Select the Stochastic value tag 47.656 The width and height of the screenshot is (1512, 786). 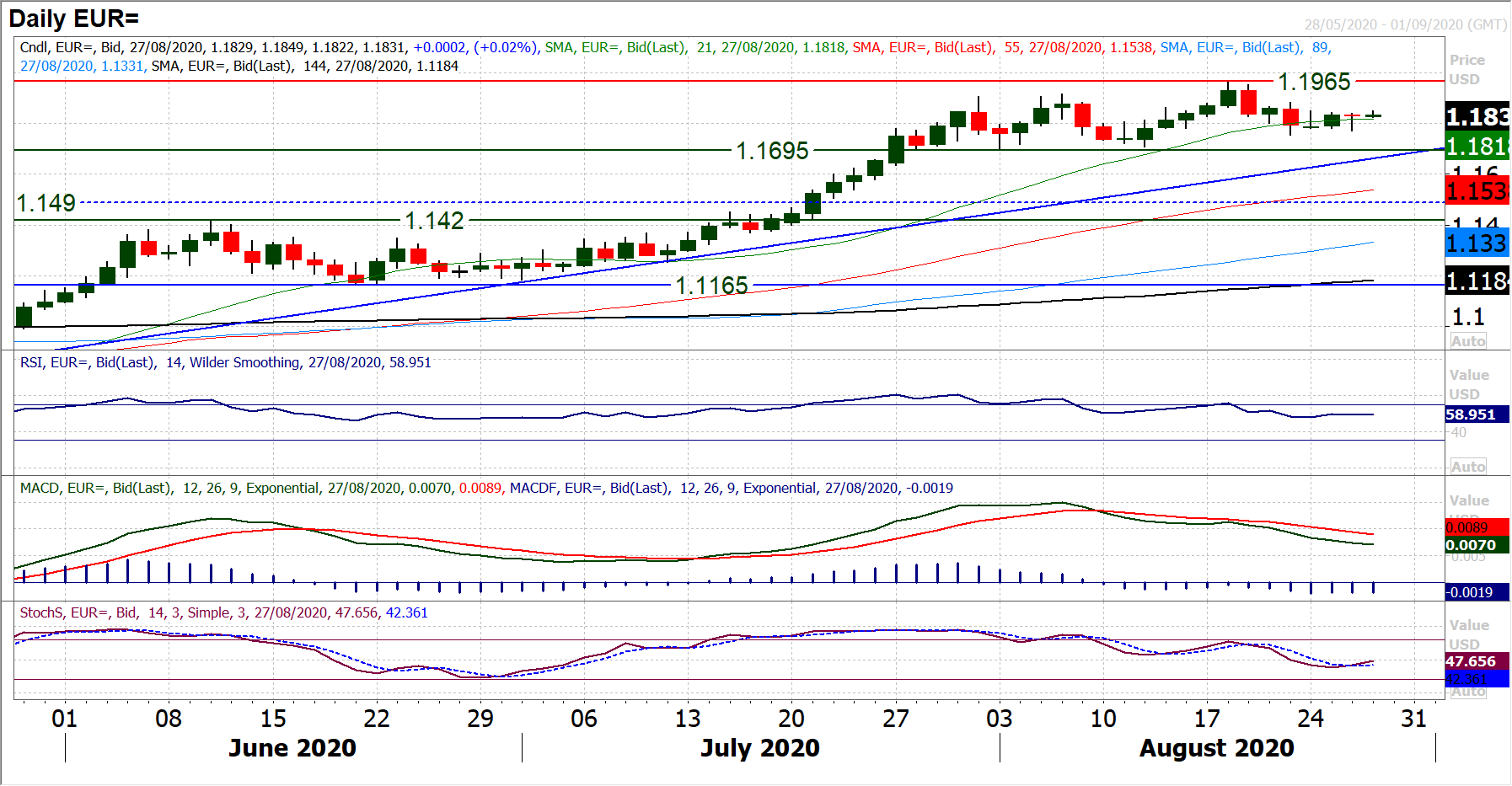point(1471,661)
